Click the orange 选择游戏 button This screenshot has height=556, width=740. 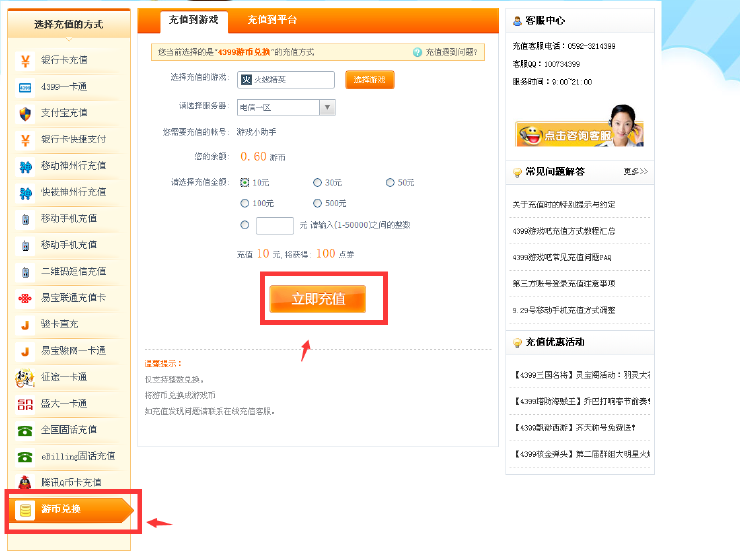click(370, 80)
